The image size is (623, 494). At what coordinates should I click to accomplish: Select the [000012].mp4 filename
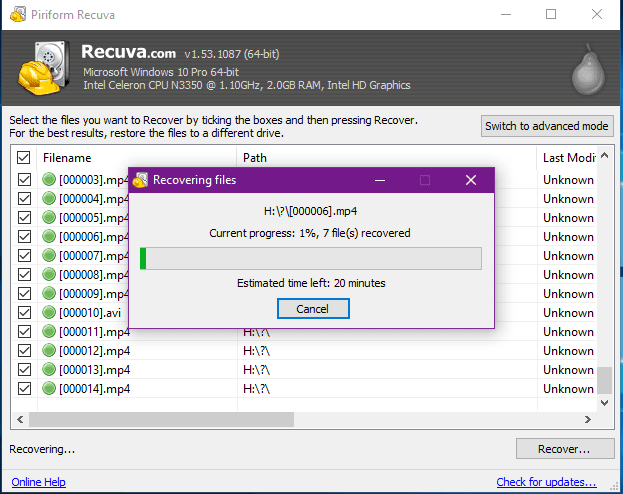[95, 351]
